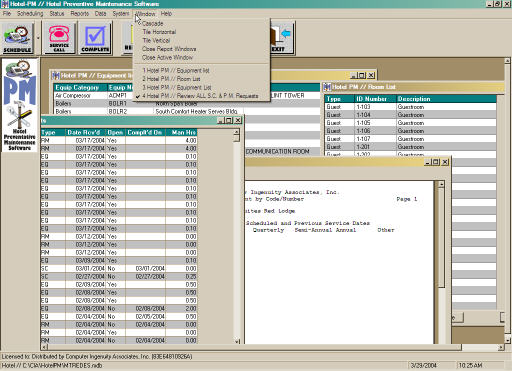Click the Hotel PM logo in the sidebar
Screen dimensions: 512x371
20,105
